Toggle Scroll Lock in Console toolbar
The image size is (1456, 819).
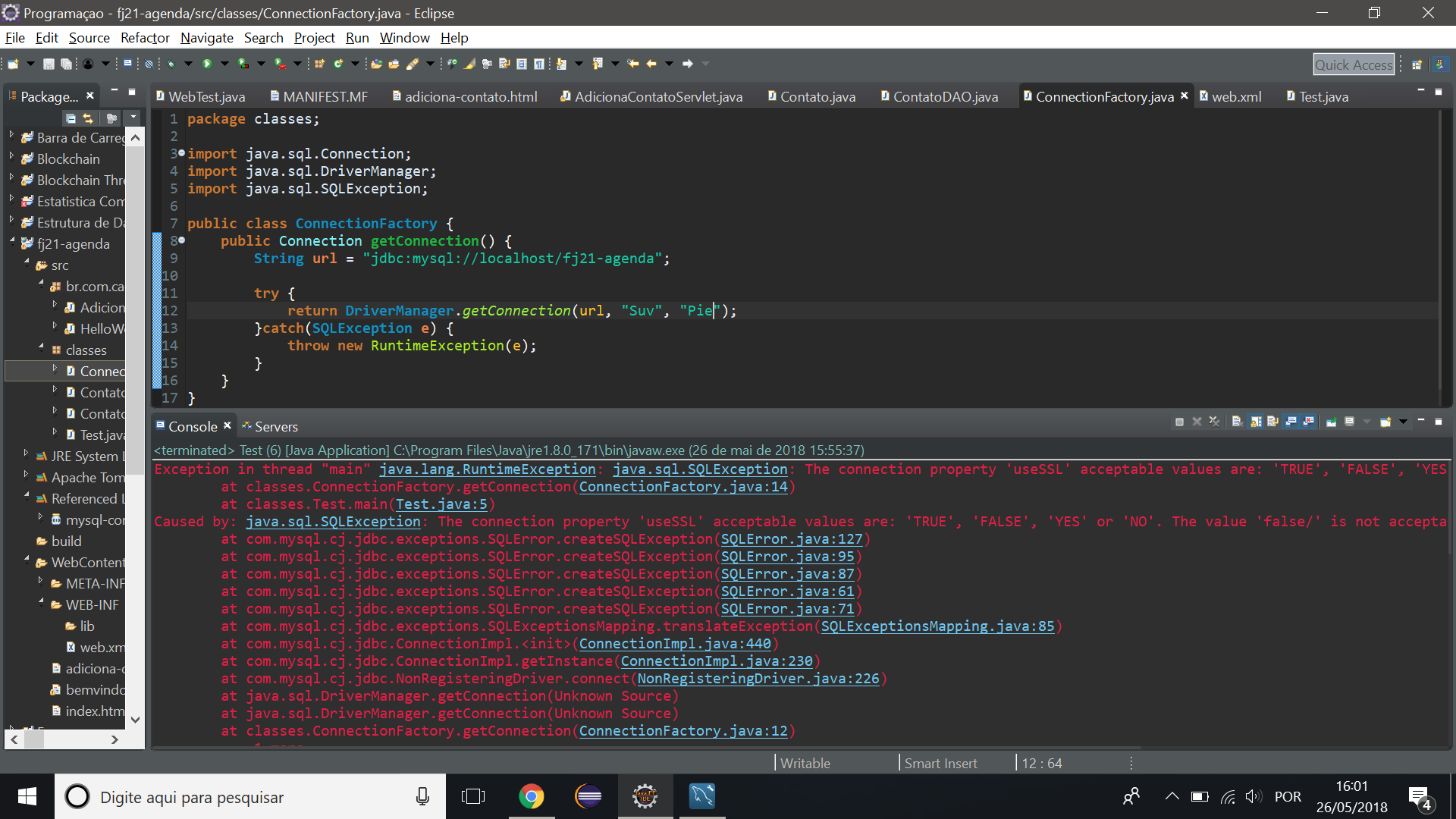point(1256,422)
